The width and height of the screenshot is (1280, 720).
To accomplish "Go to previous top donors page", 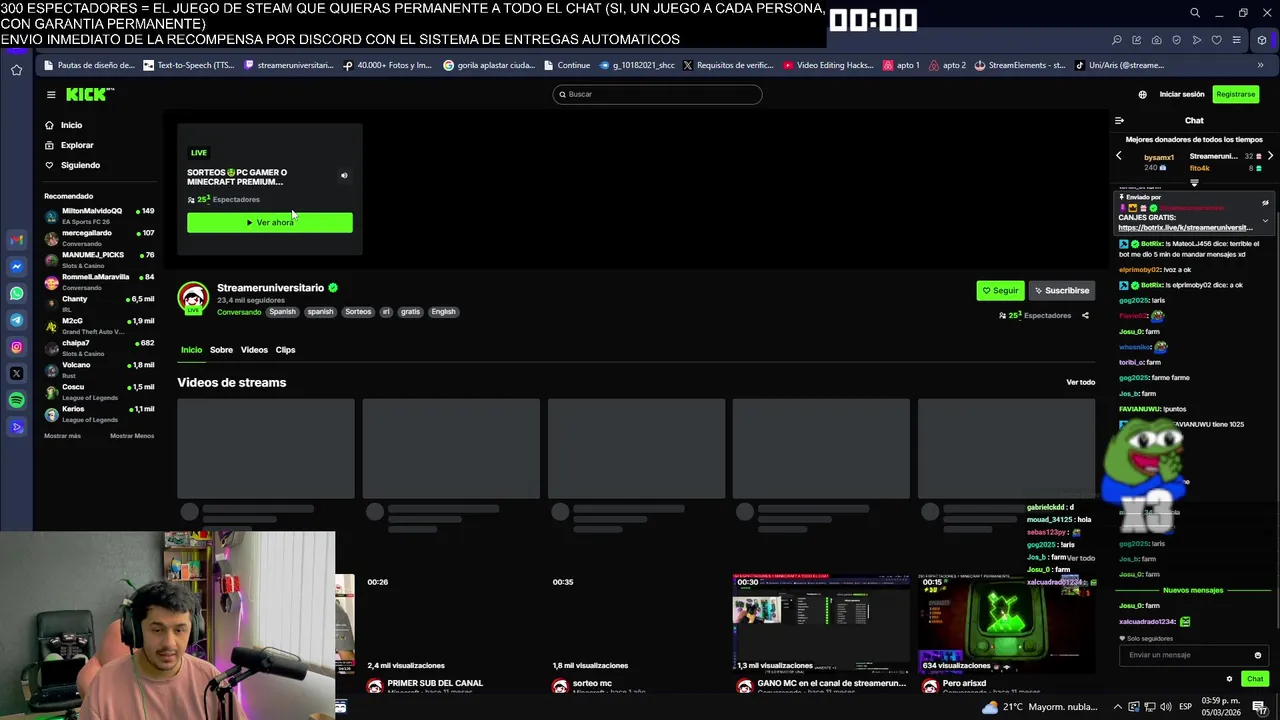I will tap(1119, 156).
